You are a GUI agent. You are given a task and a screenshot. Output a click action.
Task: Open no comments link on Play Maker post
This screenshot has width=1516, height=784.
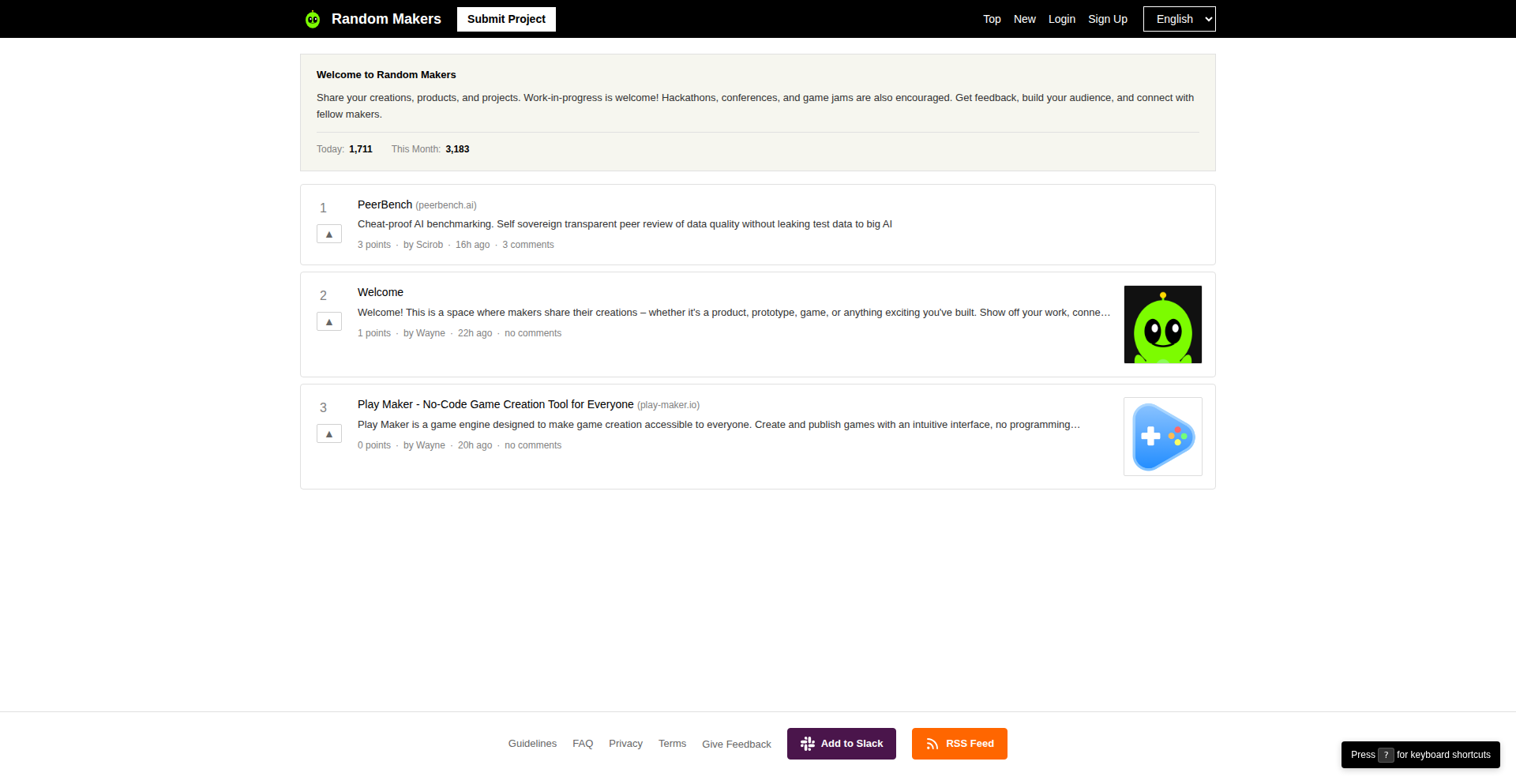(x=533, y=445)
